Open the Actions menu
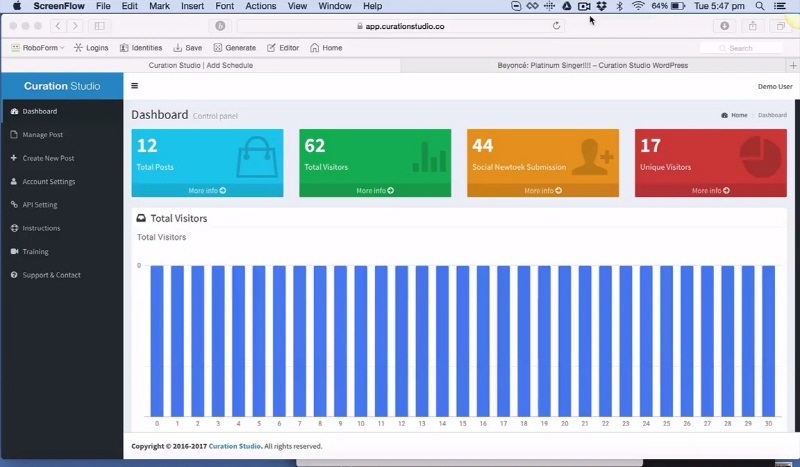800x467 pixels. (261, 6)
